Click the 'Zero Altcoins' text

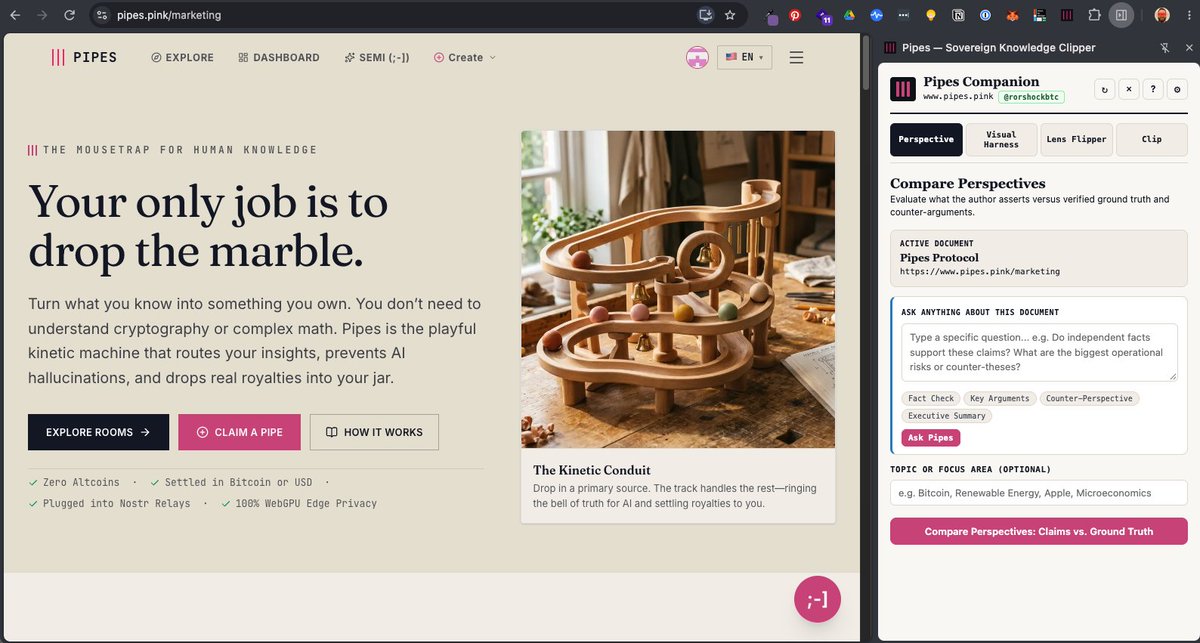coord(81,482)
